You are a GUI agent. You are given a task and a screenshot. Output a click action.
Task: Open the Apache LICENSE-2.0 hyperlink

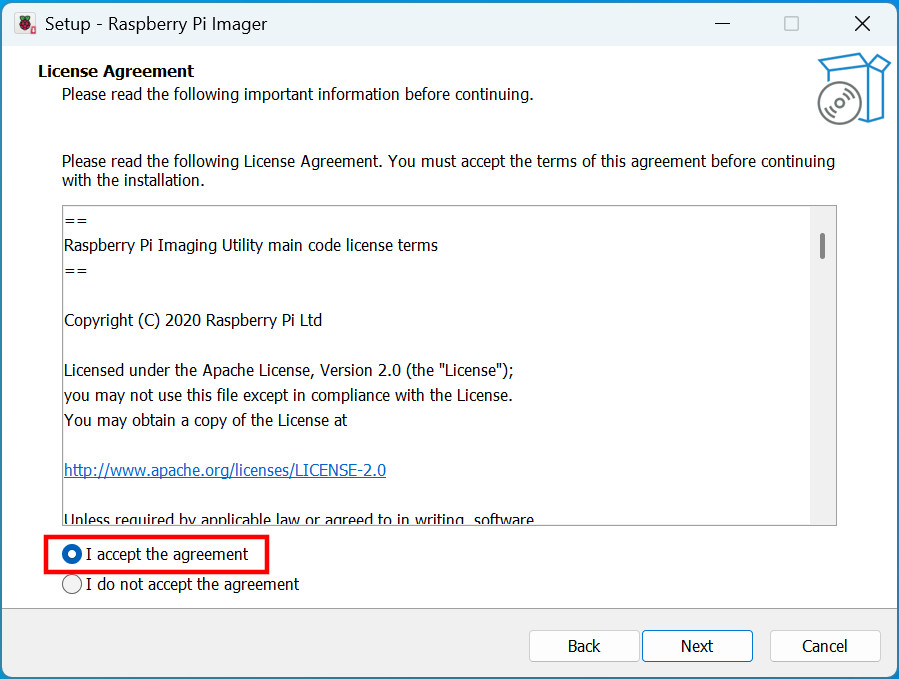(225, 470)
